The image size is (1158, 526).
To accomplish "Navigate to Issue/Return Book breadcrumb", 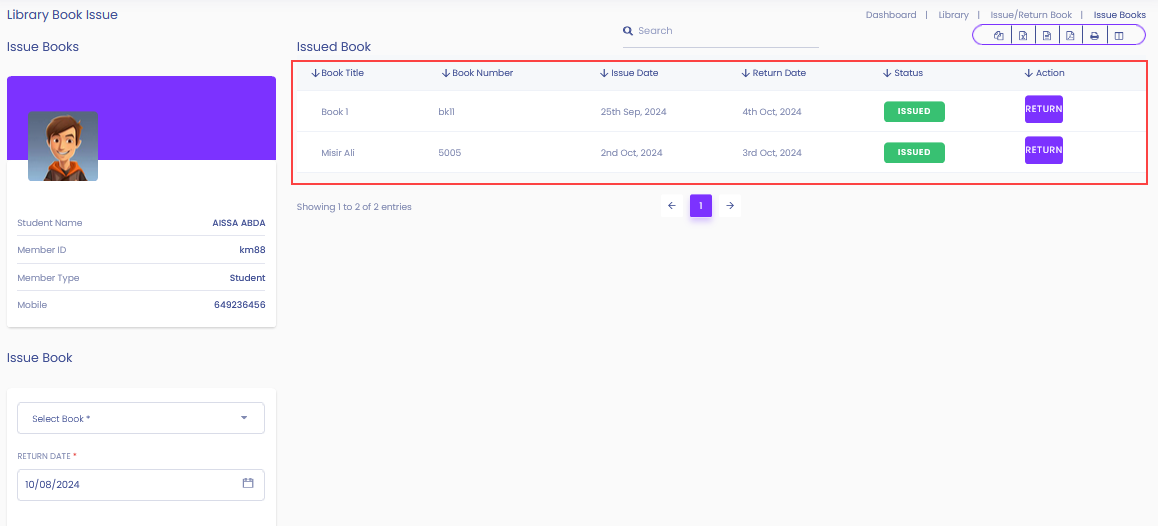I will pos(1031,15).
